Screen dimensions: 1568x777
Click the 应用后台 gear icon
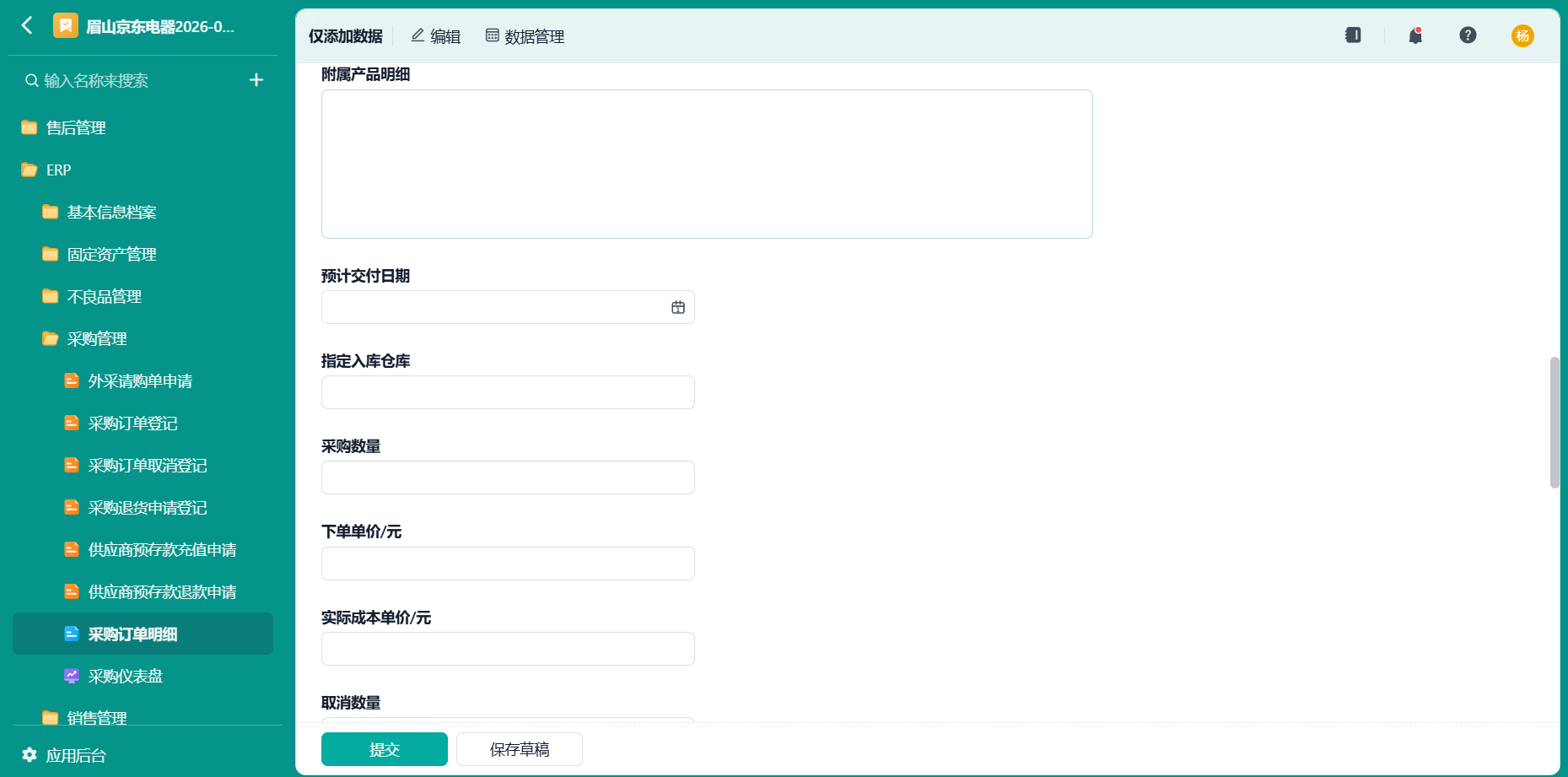coord(30,755)
